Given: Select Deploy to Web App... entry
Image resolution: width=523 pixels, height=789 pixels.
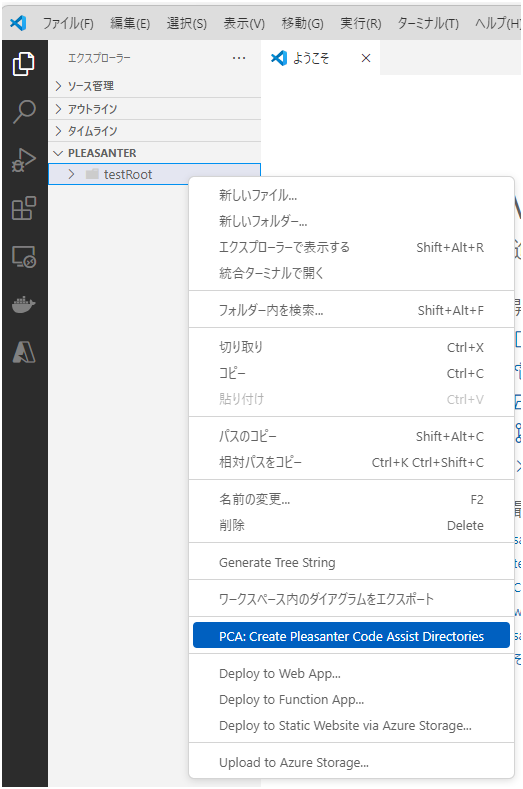Looking at the screenshot, I should [351, 673].
